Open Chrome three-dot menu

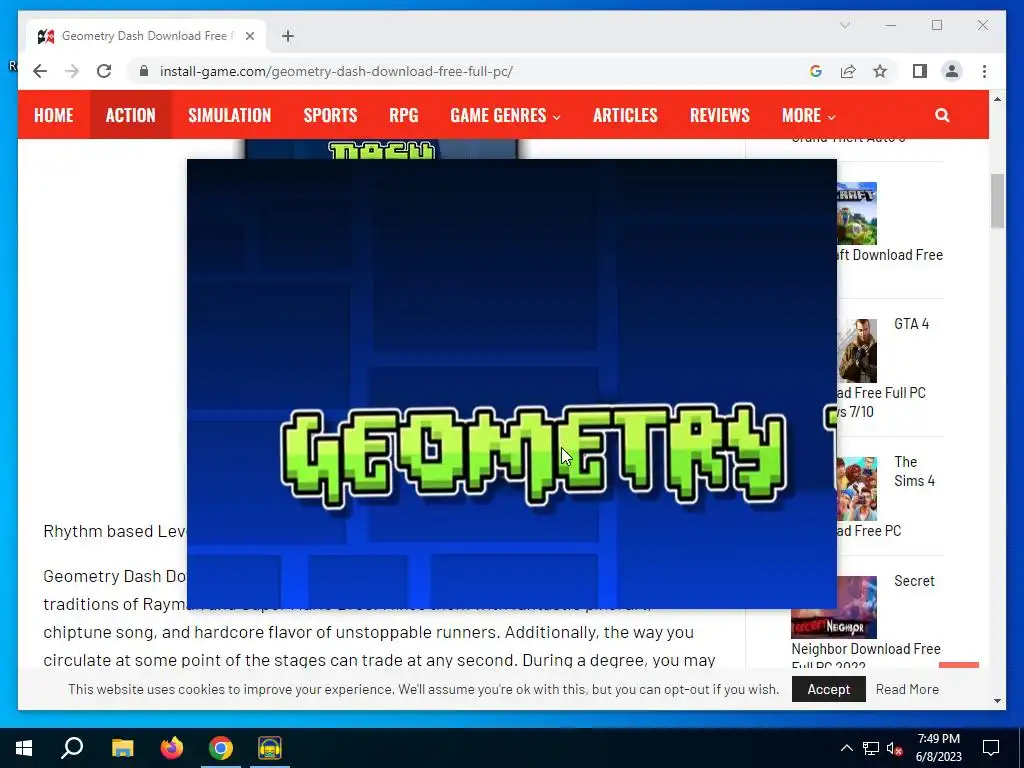(984, 71)
